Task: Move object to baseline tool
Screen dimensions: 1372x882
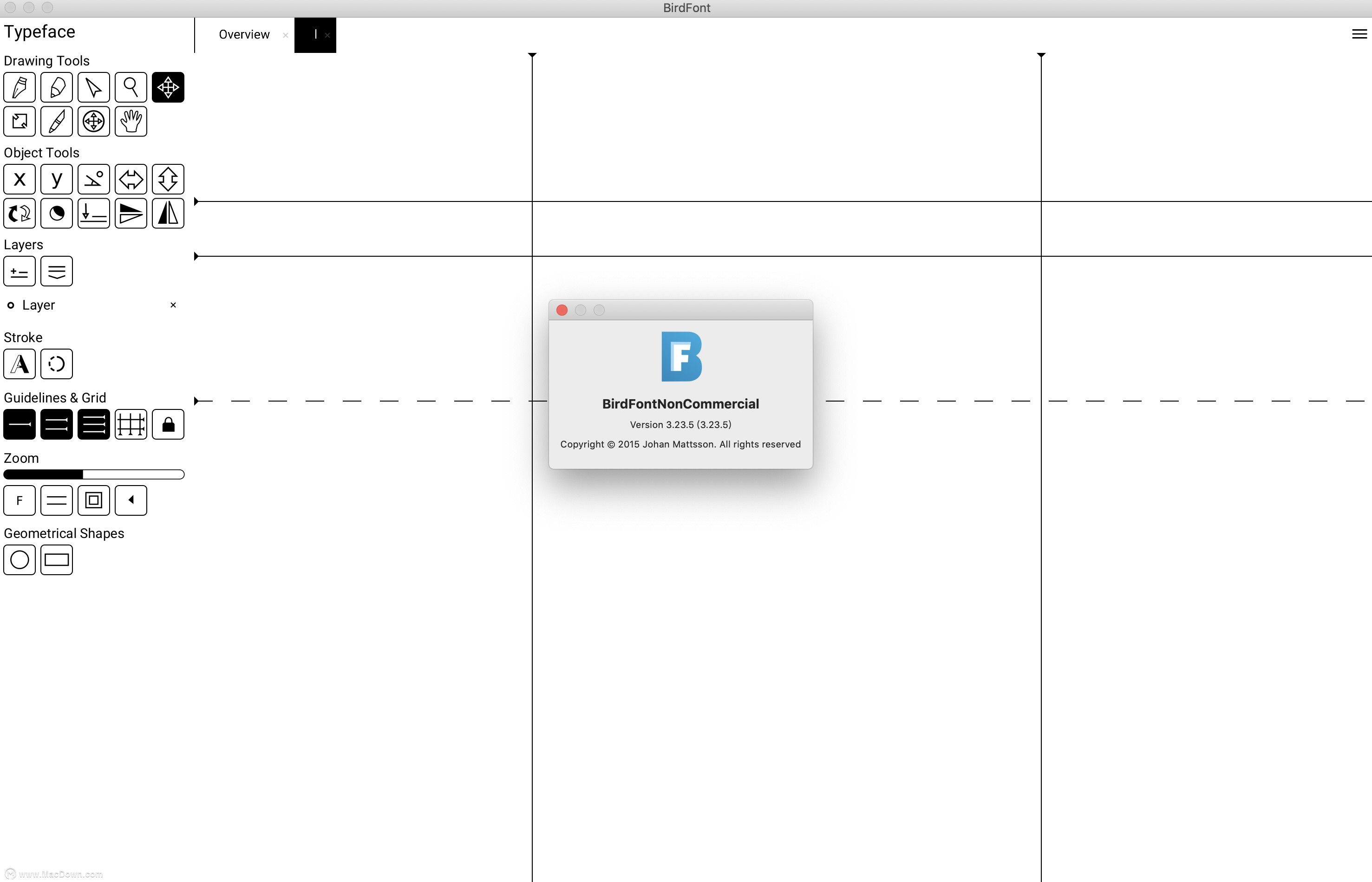Action: pyautogui.click(x=93, y=213)
